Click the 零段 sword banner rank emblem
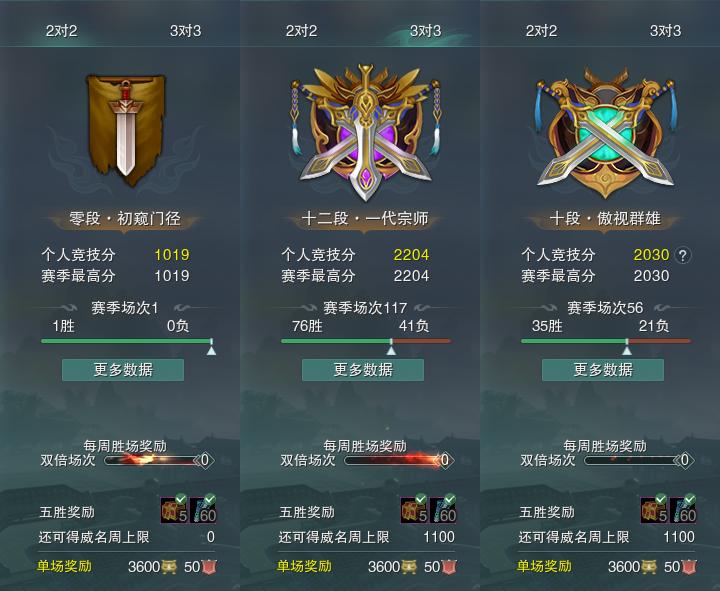Image resolution: width=720 pixels, height=591 pixels. coord(125,130)
